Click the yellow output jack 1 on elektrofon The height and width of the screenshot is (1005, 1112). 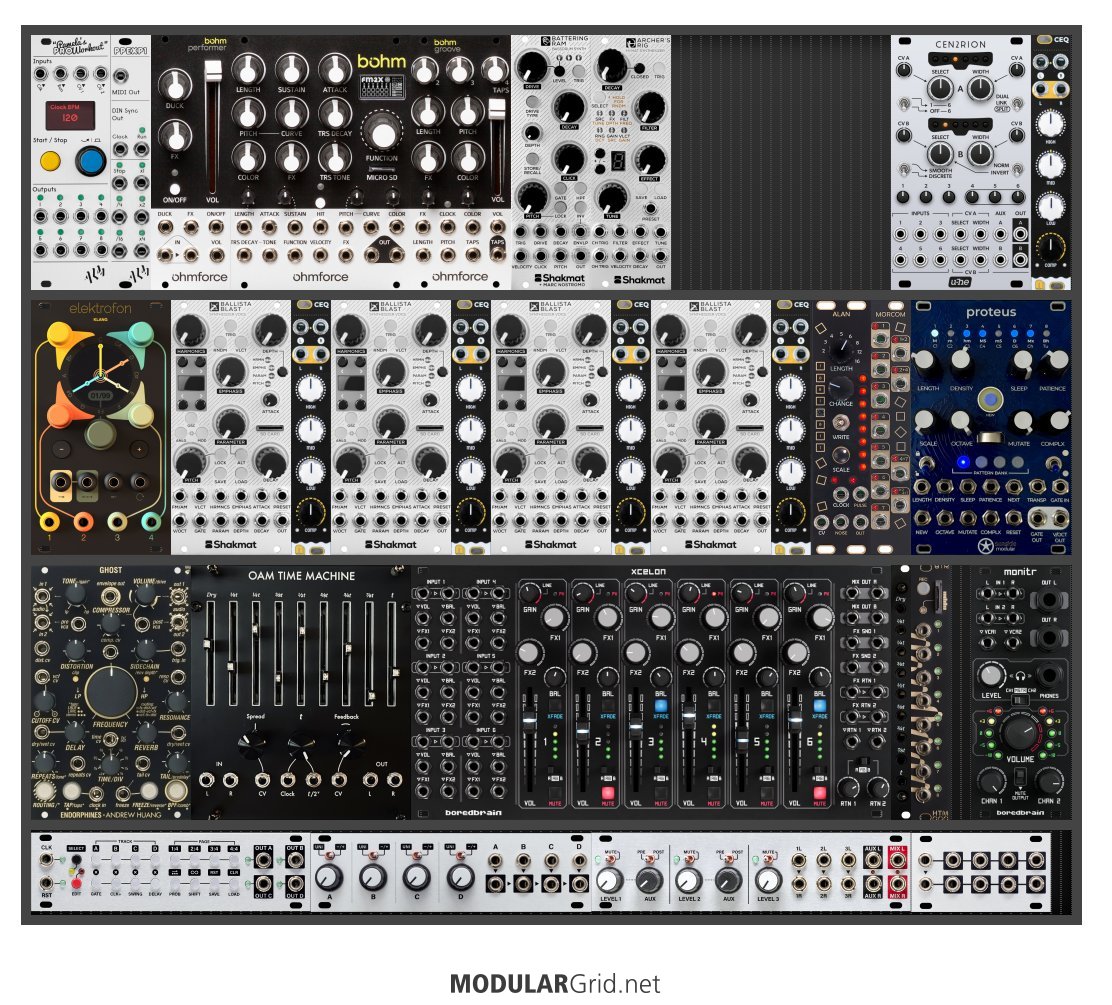point(50,522)
